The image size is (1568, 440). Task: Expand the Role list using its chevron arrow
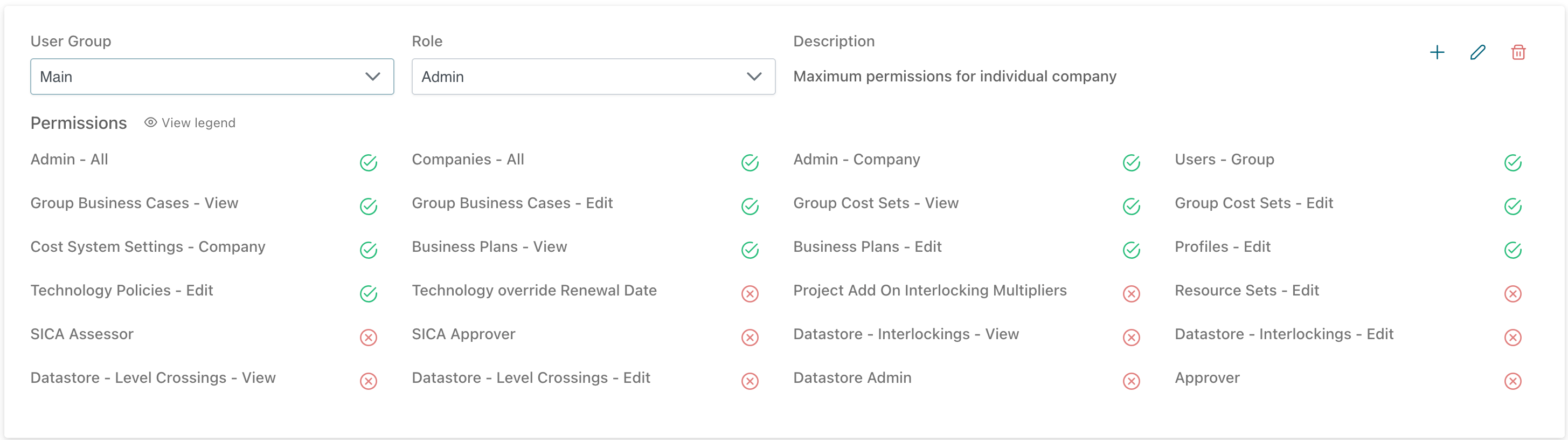tap(754, 77)
